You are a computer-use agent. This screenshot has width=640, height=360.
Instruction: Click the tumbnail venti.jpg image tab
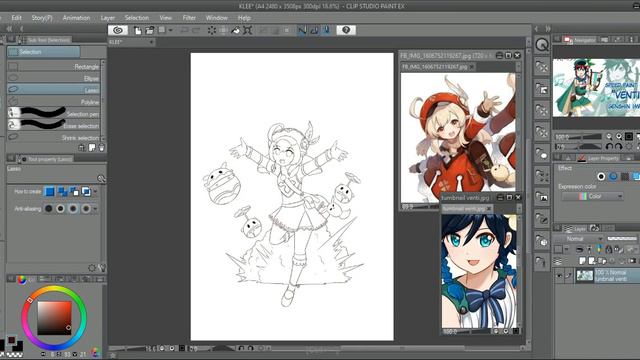click(x=467, y=209)
